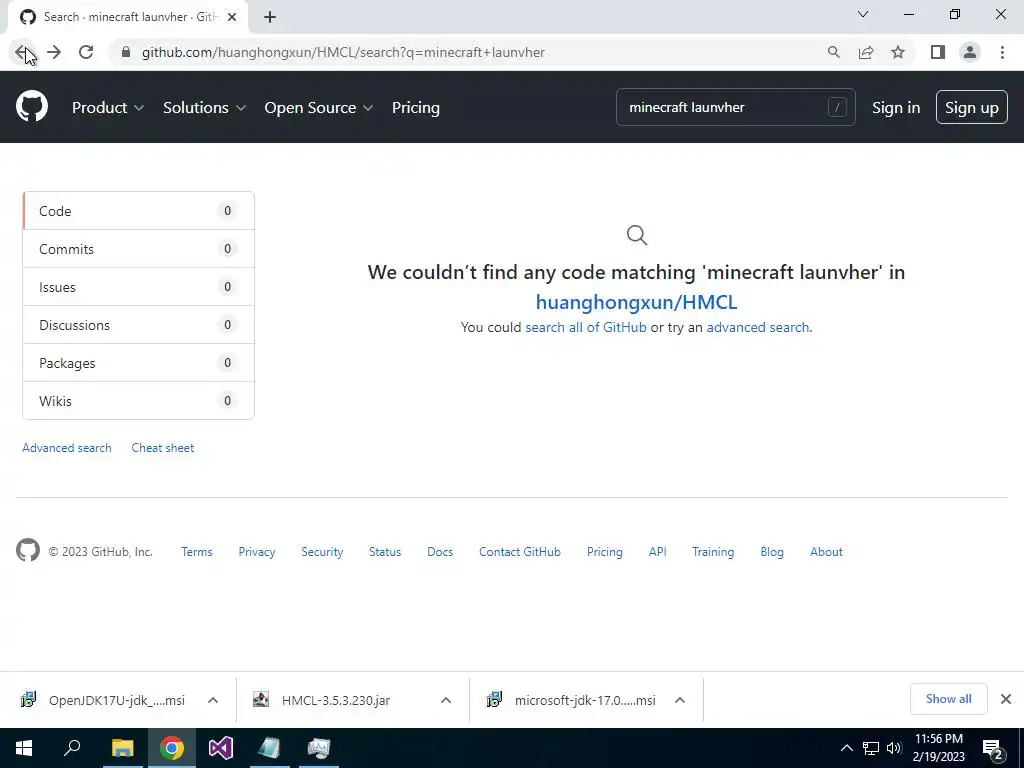
Task: Focus the 'minecraft launvher' search box
Action: pyautogui.click(x=735, y=107)
